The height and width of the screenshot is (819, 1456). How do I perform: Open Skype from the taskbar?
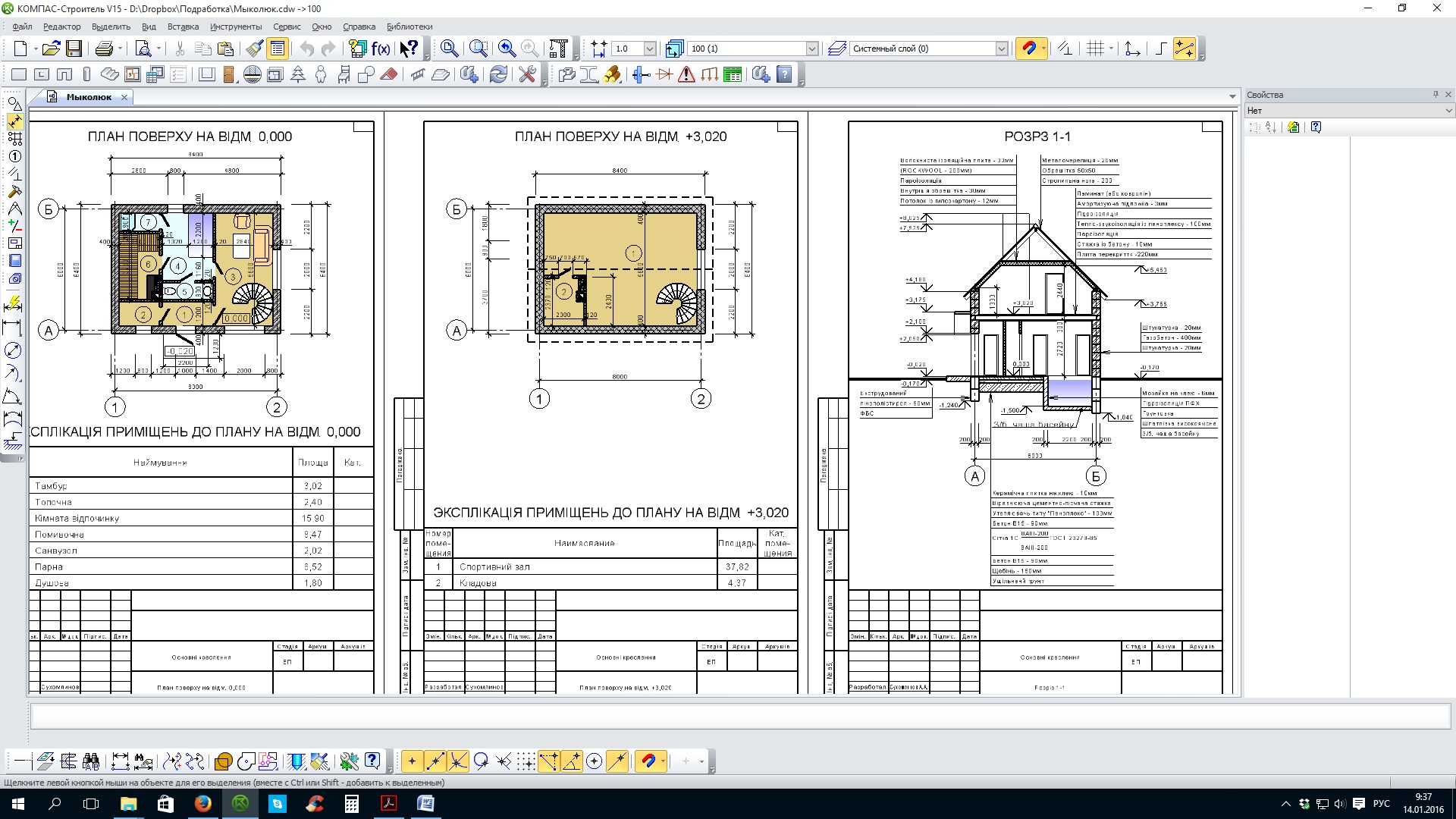click(278, 804)
